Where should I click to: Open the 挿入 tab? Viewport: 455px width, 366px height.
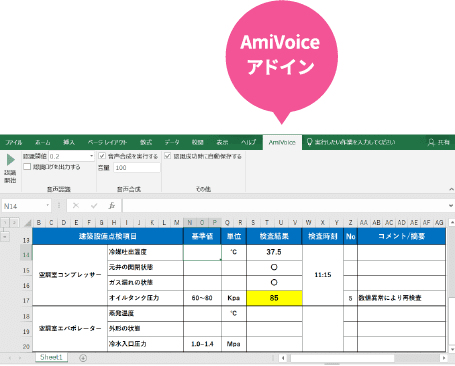click(x=69, y=142)
